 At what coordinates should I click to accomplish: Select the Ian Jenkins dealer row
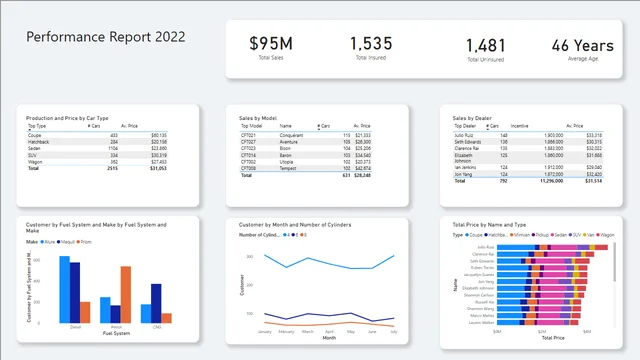(528, 167)
